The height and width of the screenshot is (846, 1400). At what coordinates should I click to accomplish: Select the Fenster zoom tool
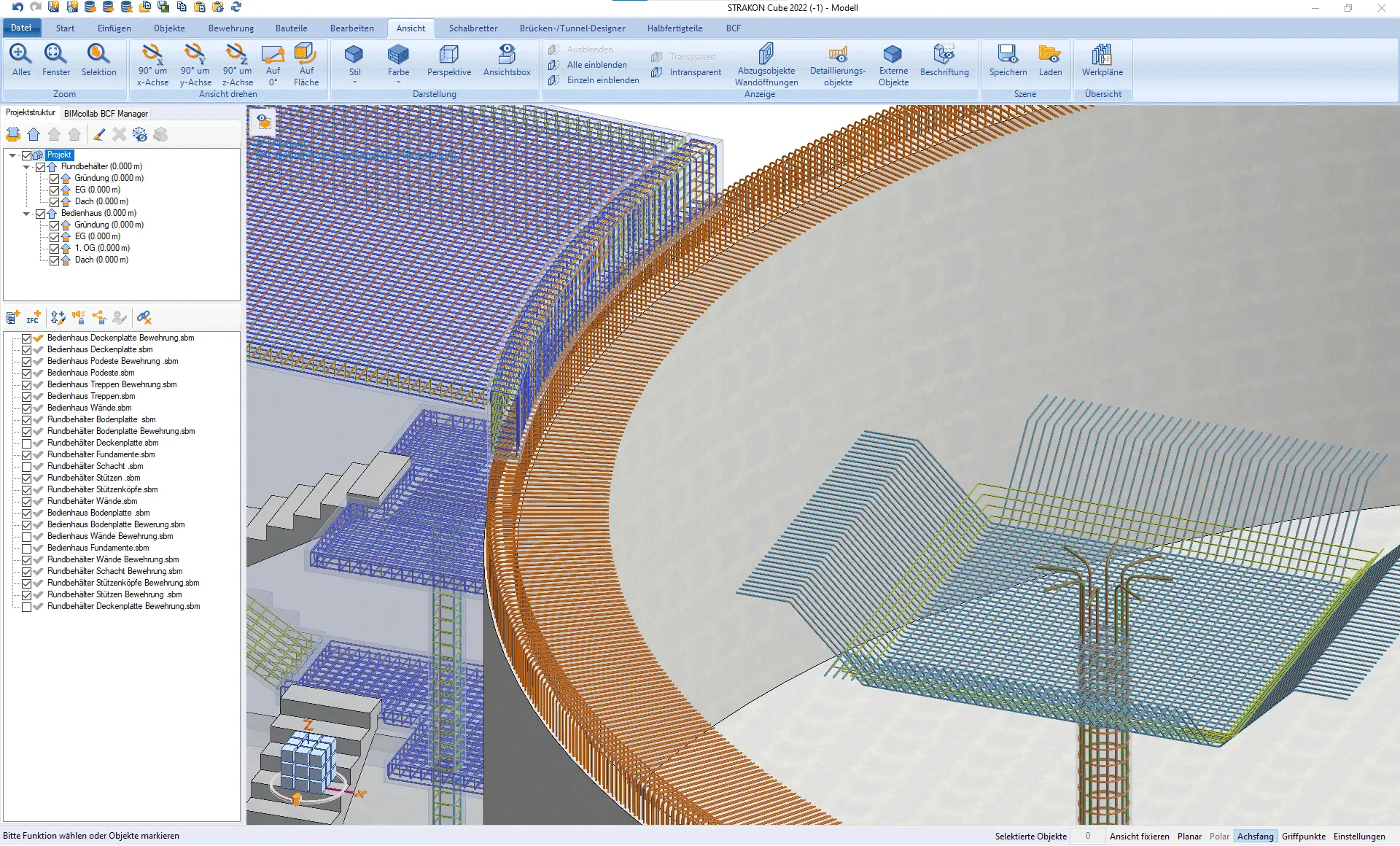point(55,58)
